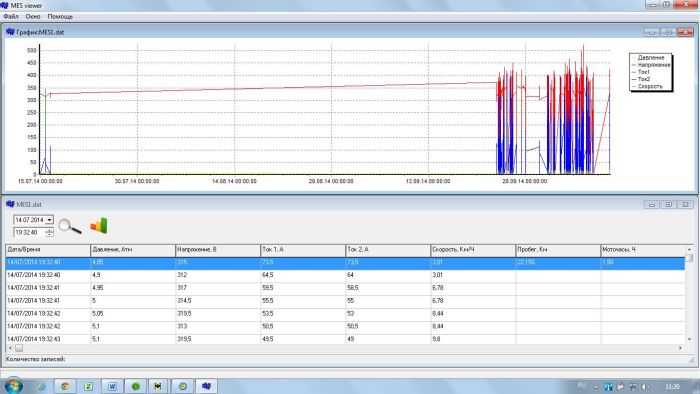Click the speed cell 9,8
Image resolution: width=700 pixels, height=394 pixels.
[x=473, y=339]
